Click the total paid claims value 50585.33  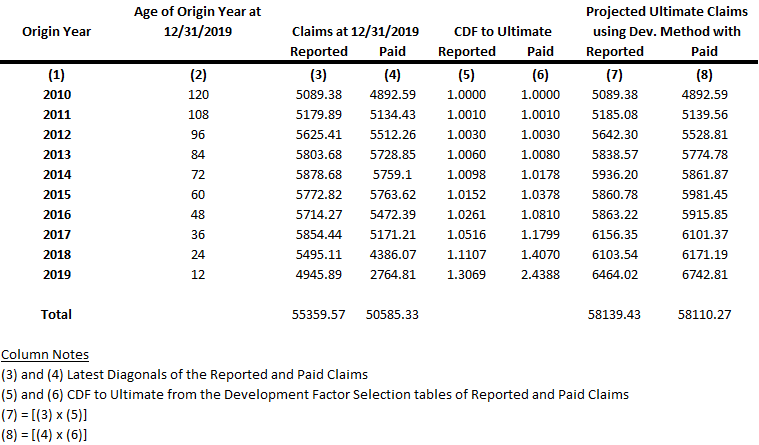tap(392, 314)
